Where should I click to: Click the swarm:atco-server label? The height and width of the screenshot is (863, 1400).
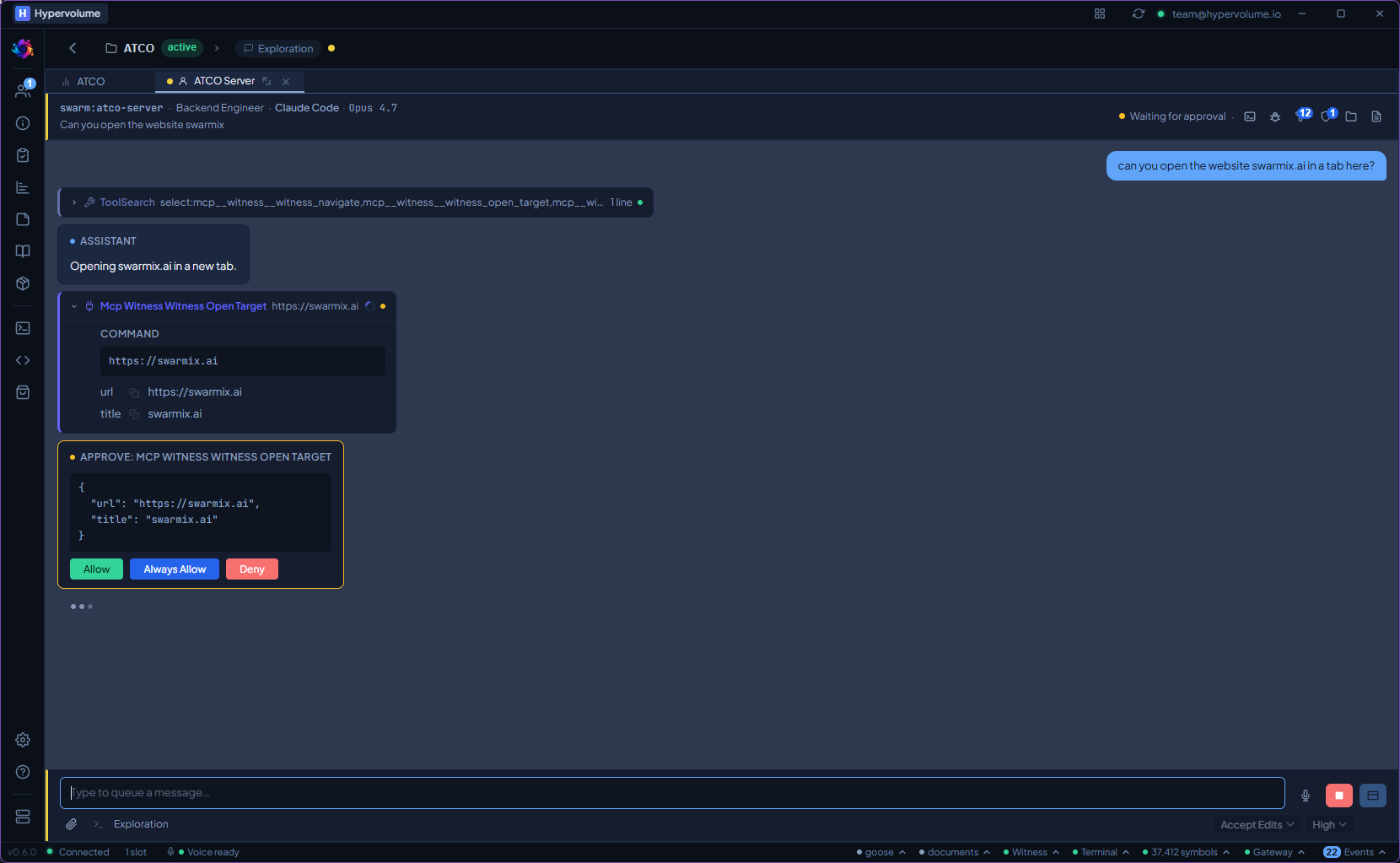pos(111,108)
